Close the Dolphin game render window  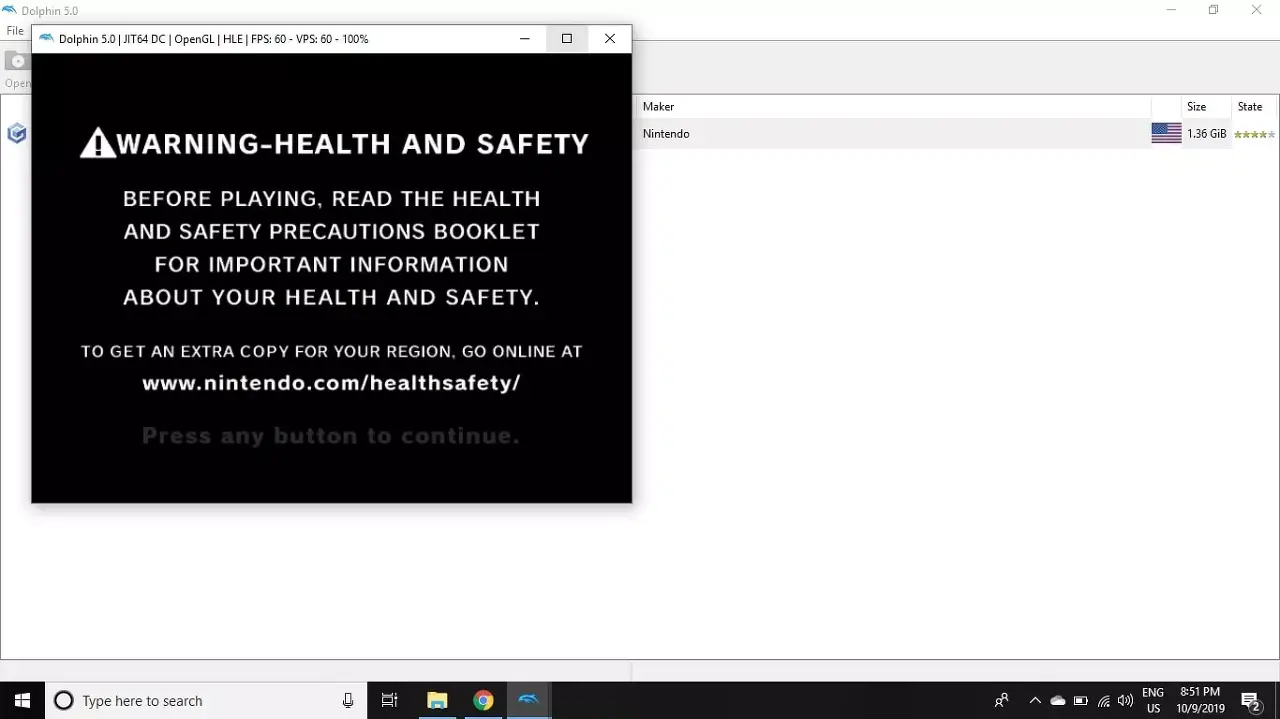coord(610,39)
